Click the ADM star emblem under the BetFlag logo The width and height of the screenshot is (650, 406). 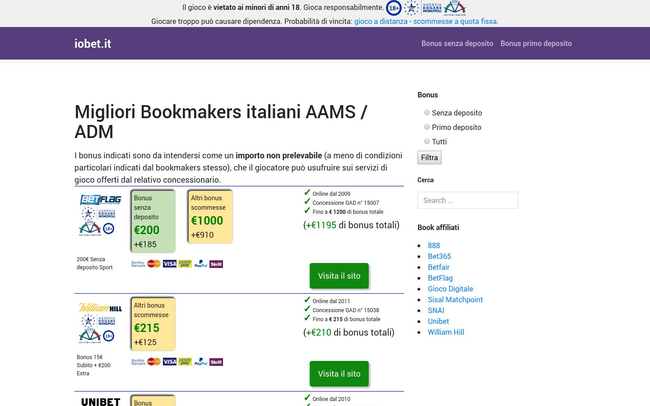[x=88, y=214]
